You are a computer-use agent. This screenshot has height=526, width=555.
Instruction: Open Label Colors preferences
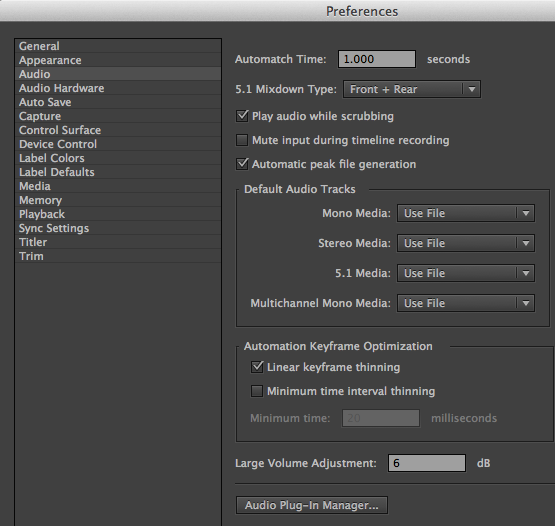click(x=118, y=158)
